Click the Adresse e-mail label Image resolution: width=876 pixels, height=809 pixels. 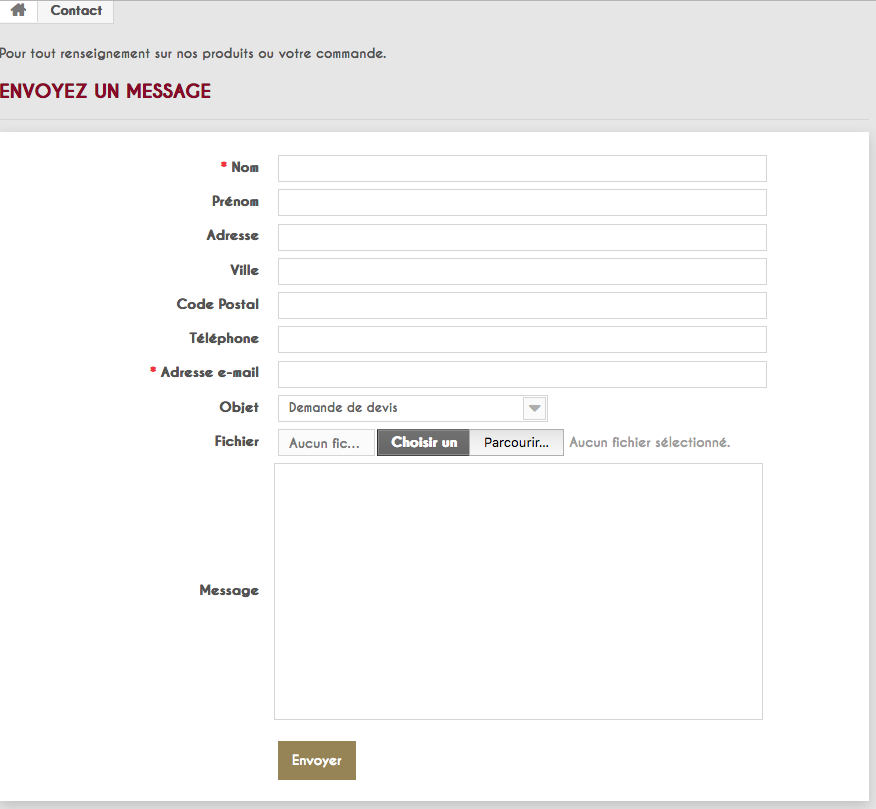tap(210, 372)
